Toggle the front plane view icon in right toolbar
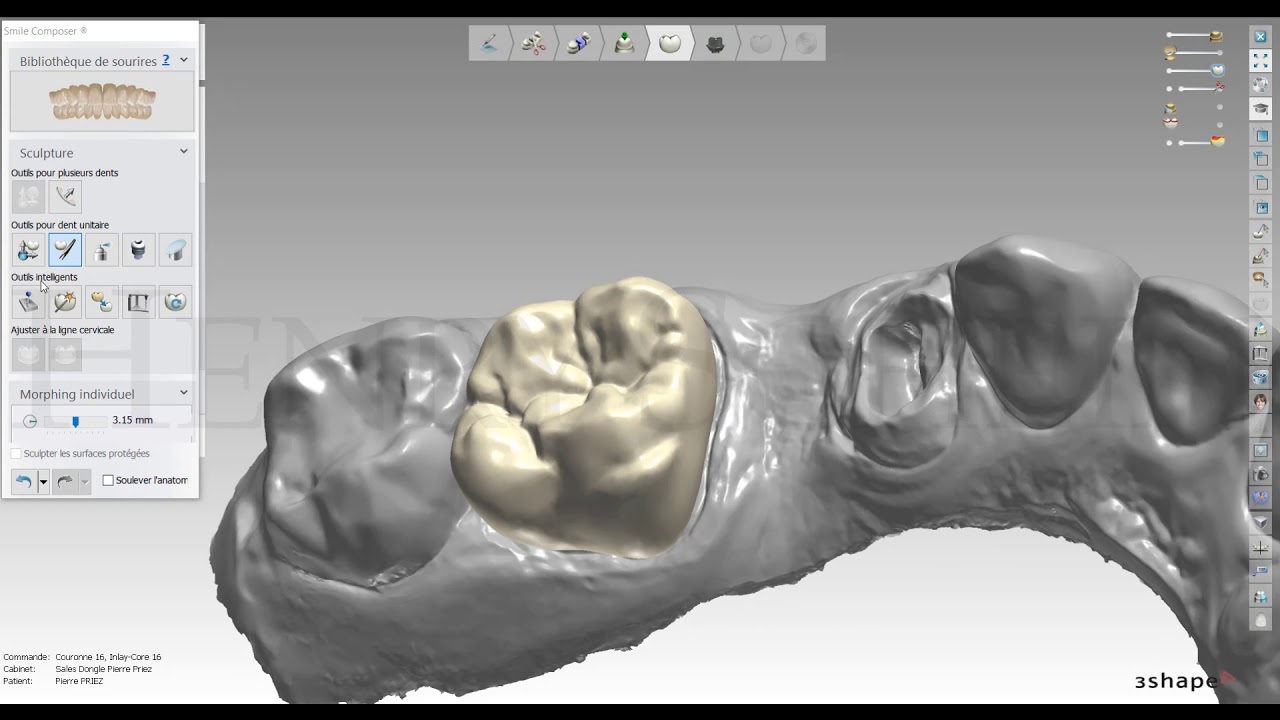Screen dimensions: 1280x720 tap(1261, 135)
